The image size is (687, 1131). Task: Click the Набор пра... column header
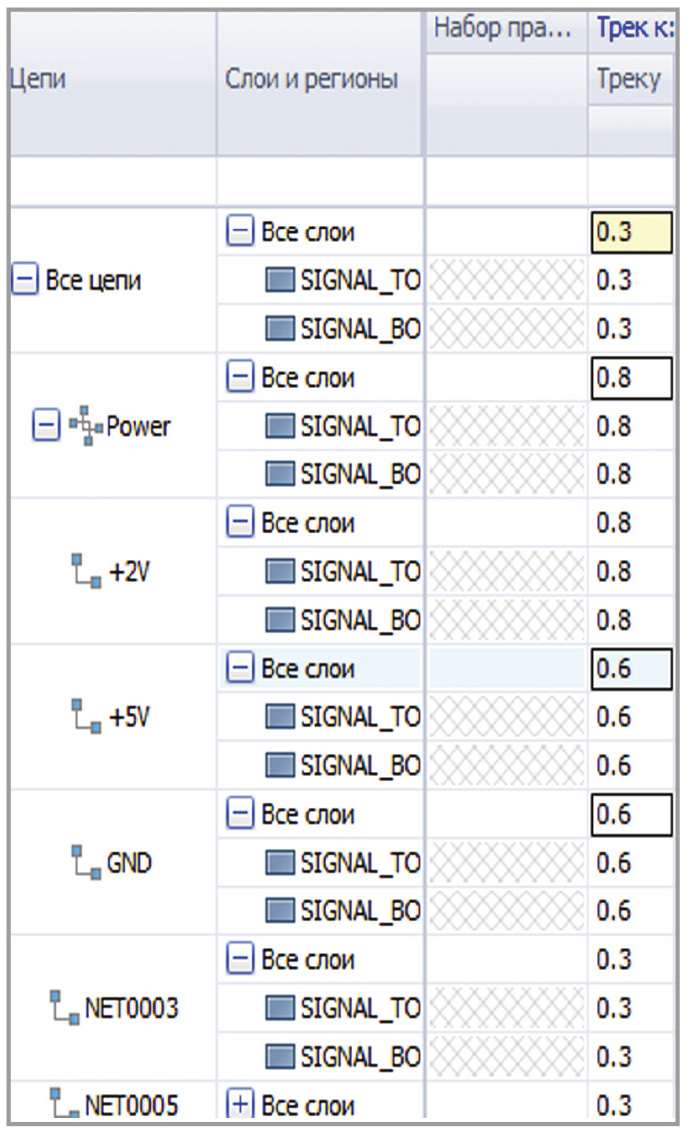click(x=504, y=32)
